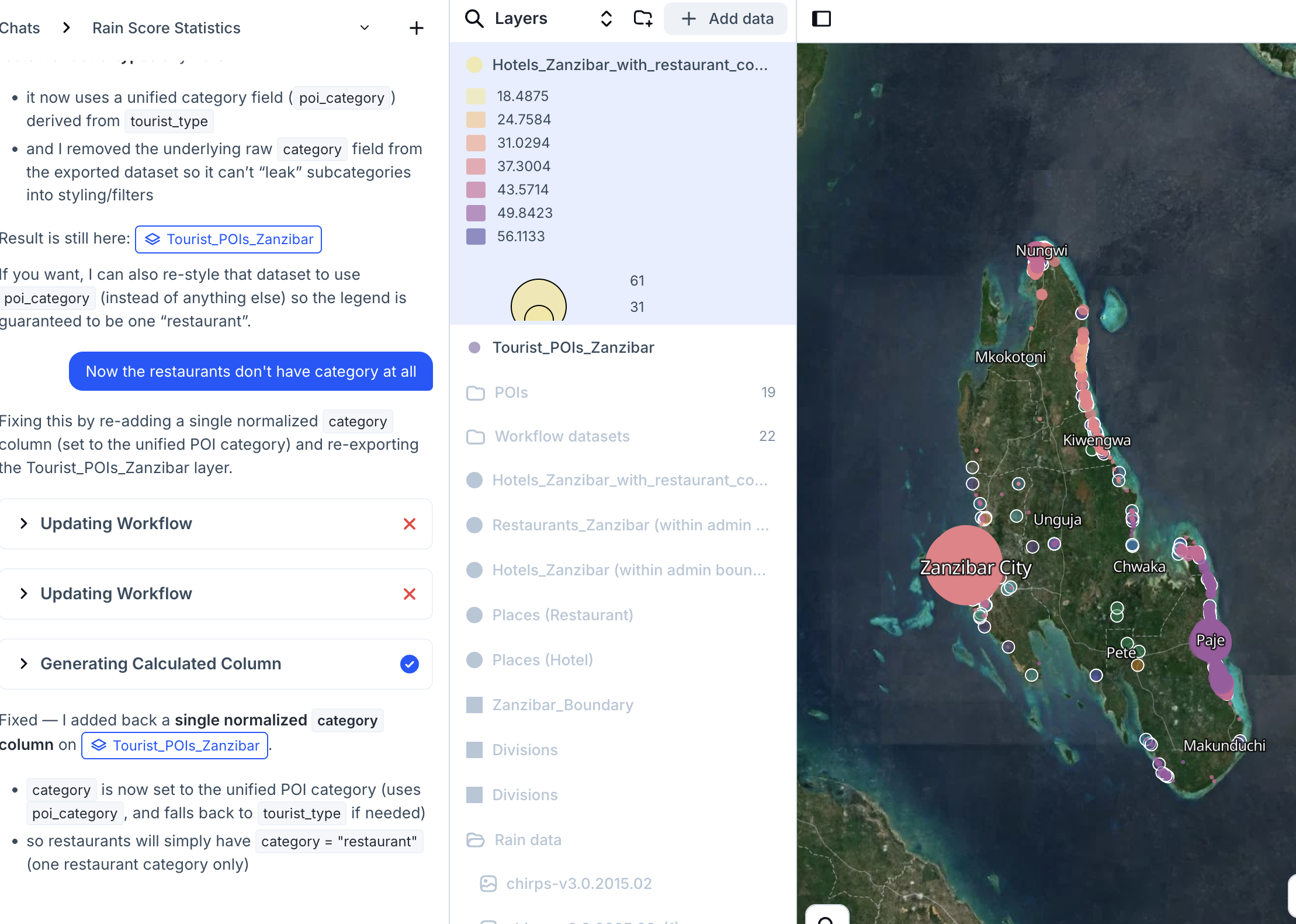Go to Chats breadcrumb
1296x924 pixels.
pos(20,28)
